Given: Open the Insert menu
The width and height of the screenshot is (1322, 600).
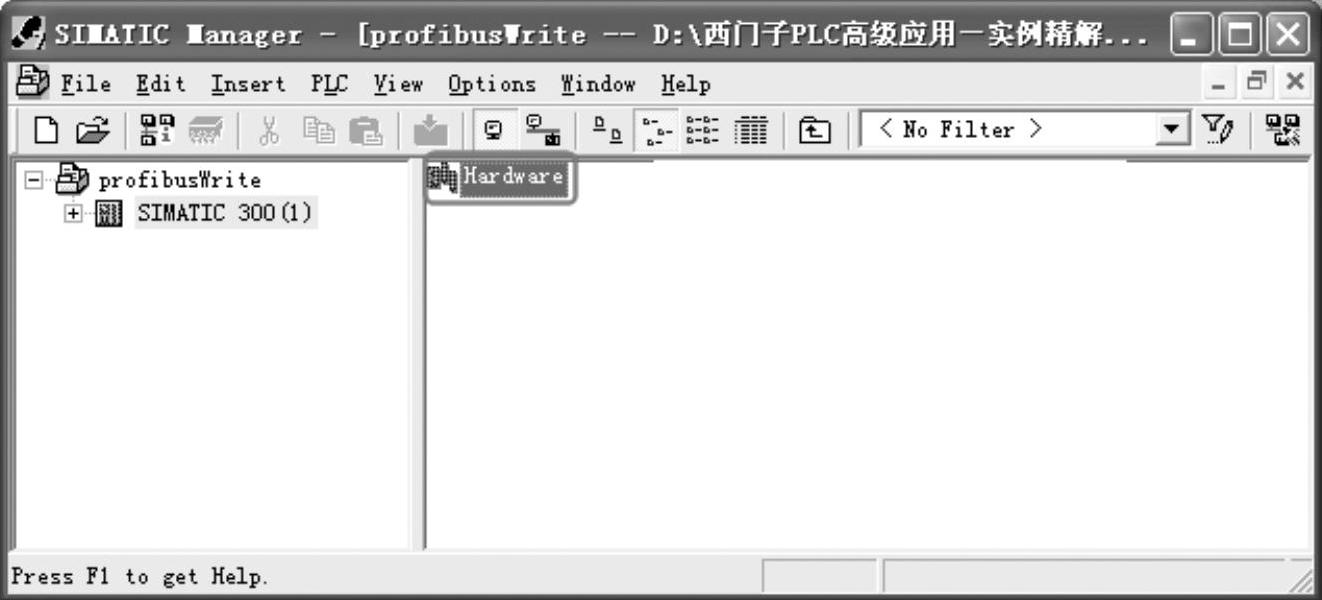Looking at the screenshot, I should tap(248, 85).
